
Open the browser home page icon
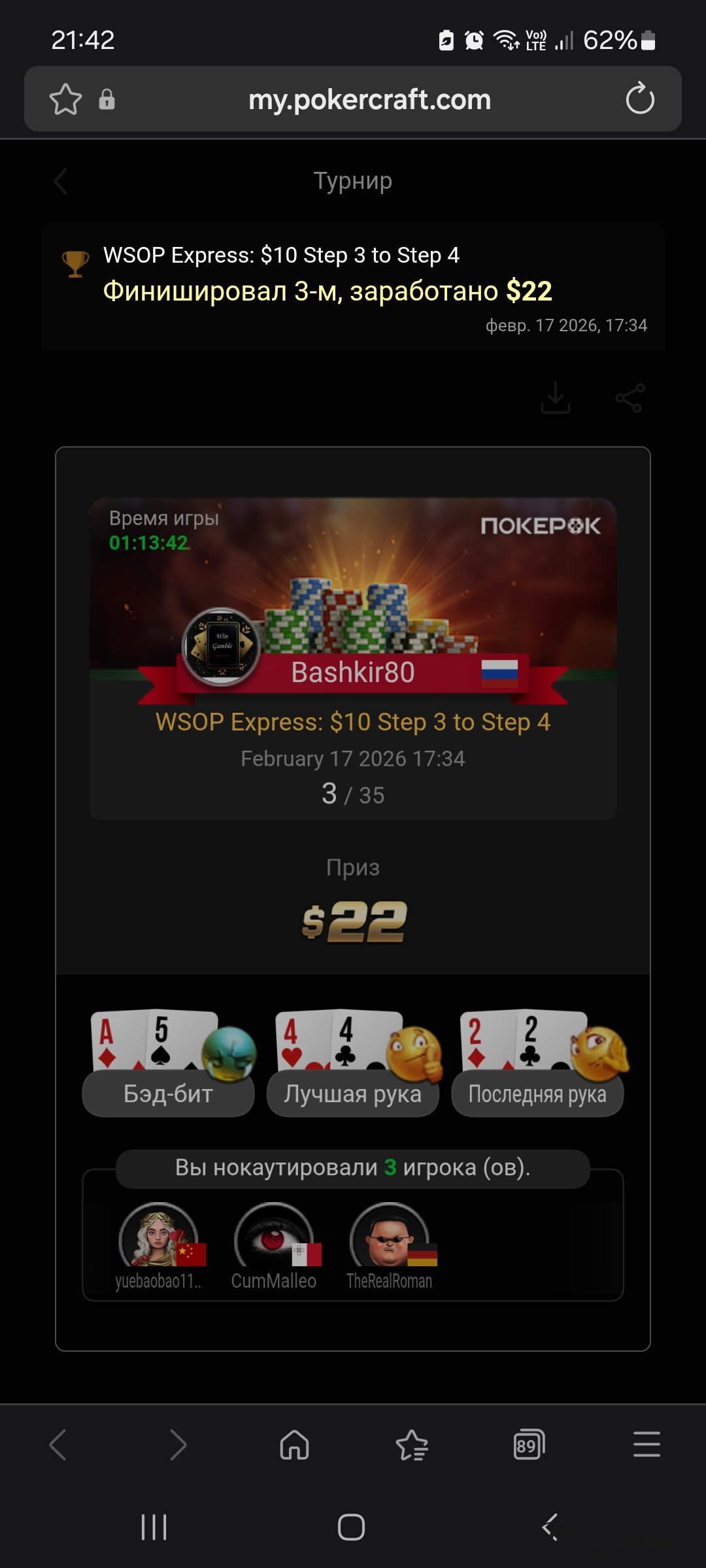coord(294,1445)
